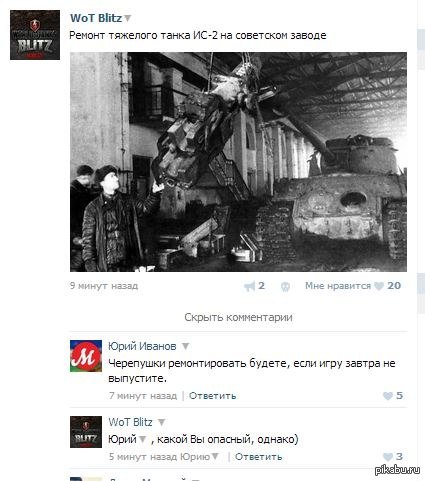This screenshot has height=481, width=425.
Task: Open the 9 минут назад post timestamp
Action: pos(104,286)
